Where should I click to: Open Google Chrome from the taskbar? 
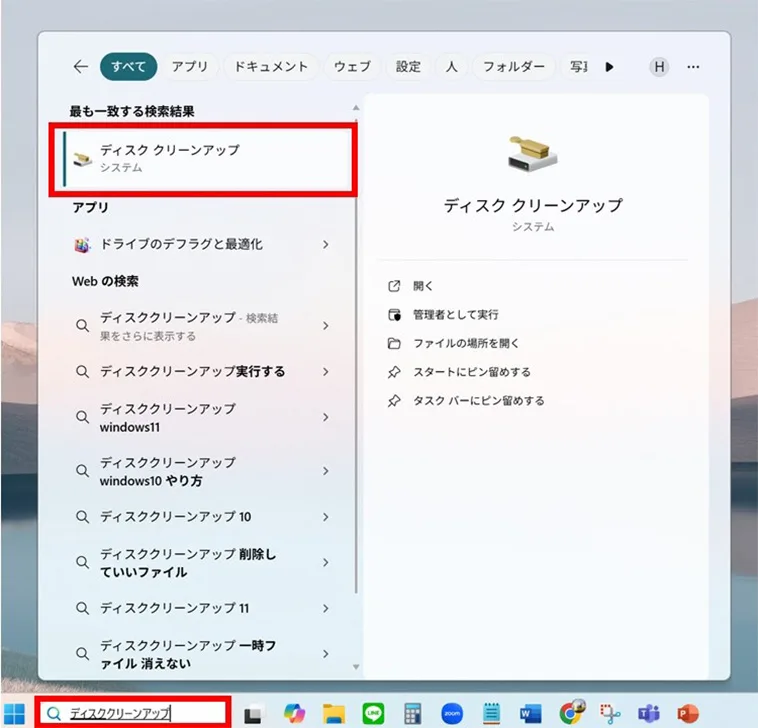coord(570,713)
